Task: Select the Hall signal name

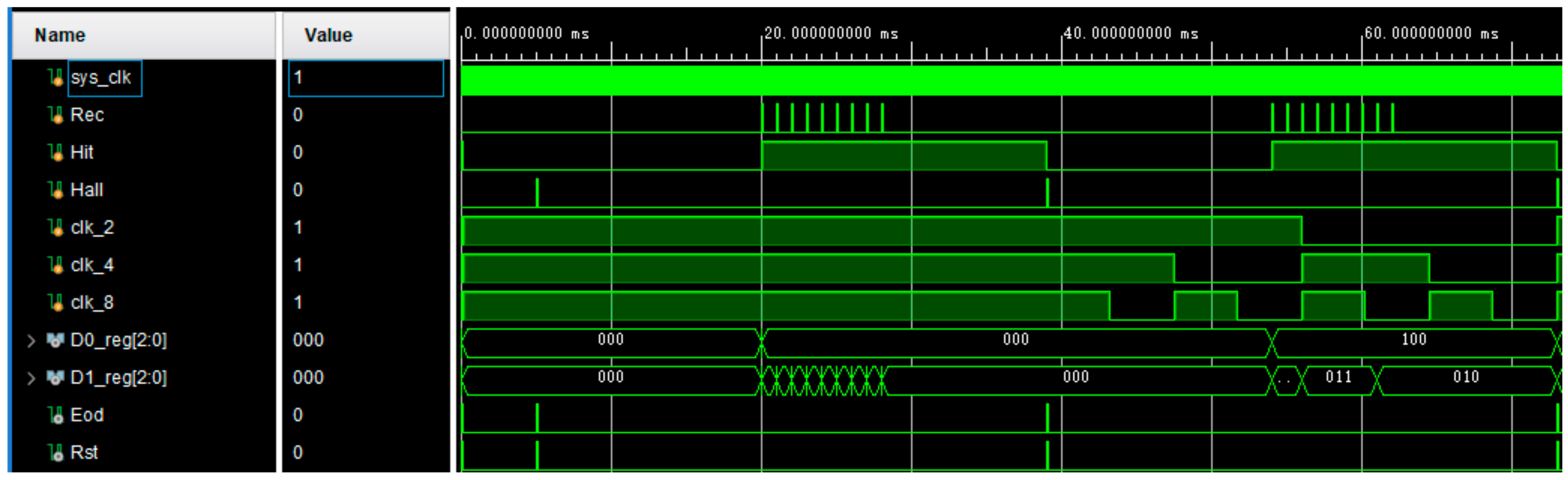Action: click(86, 191)
